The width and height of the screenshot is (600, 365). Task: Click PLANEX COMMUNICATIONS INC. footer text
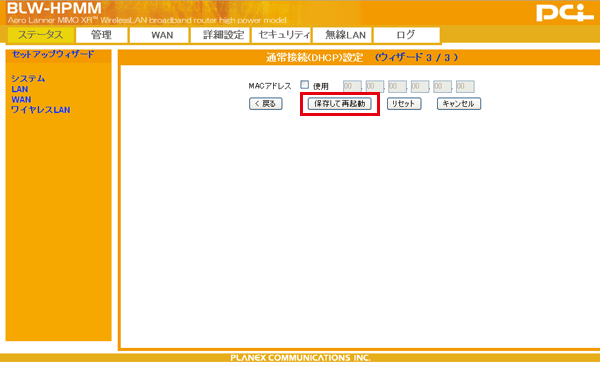coord(300,358)
